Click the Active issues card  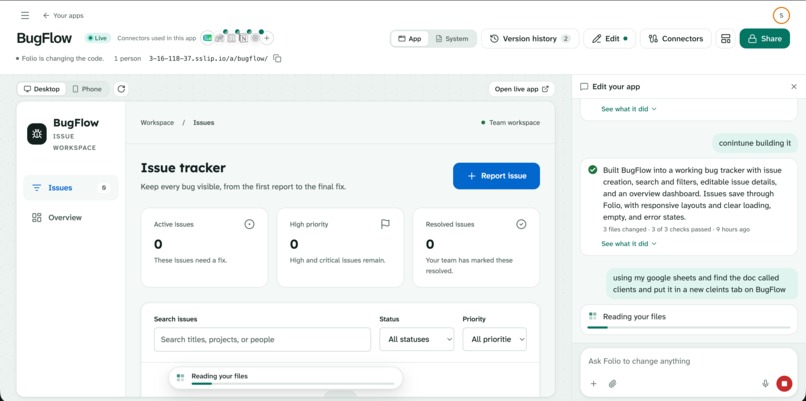[204, 247]
